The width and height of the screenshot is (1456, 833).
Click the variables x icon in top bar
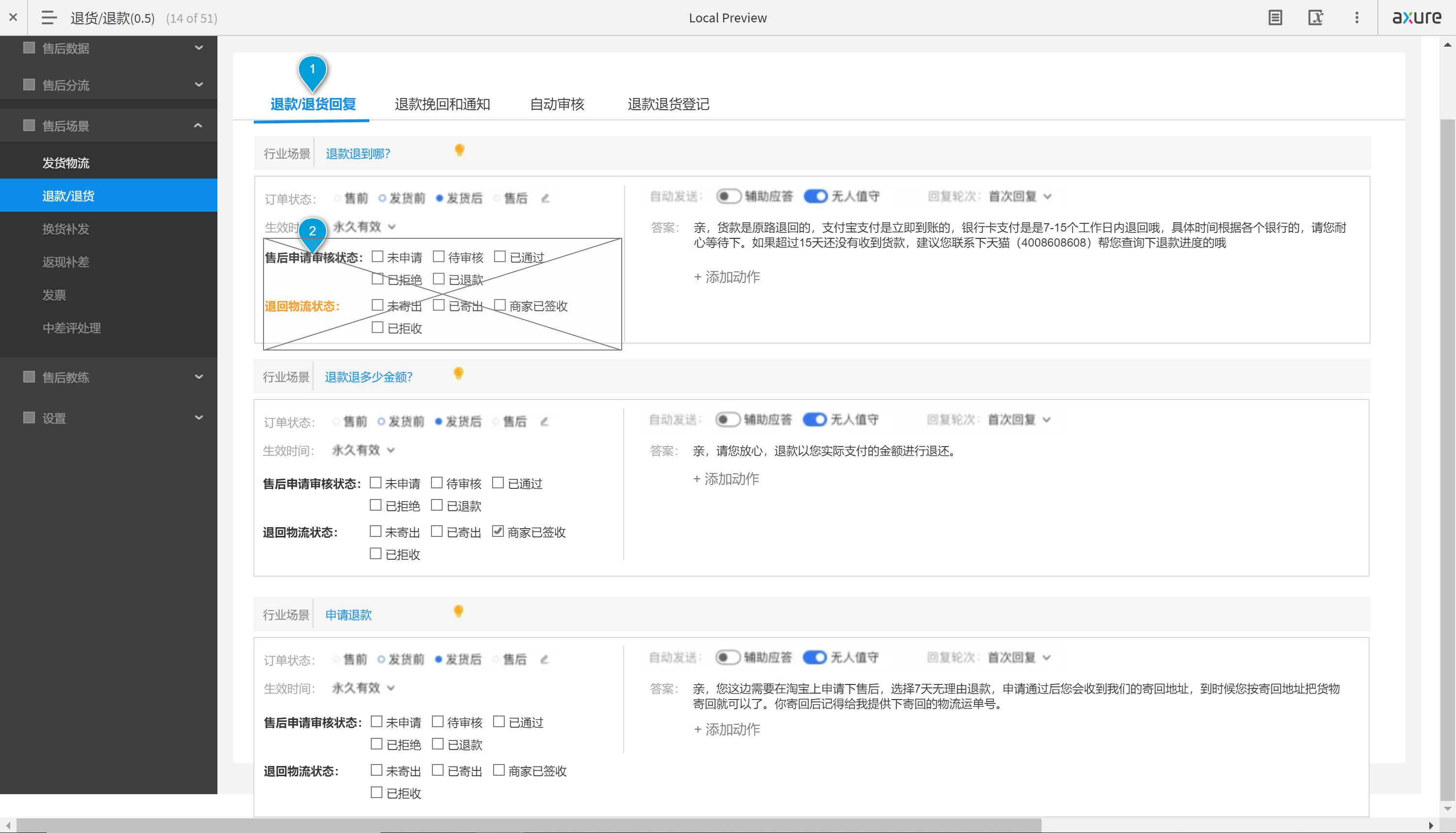[1315, 17]
